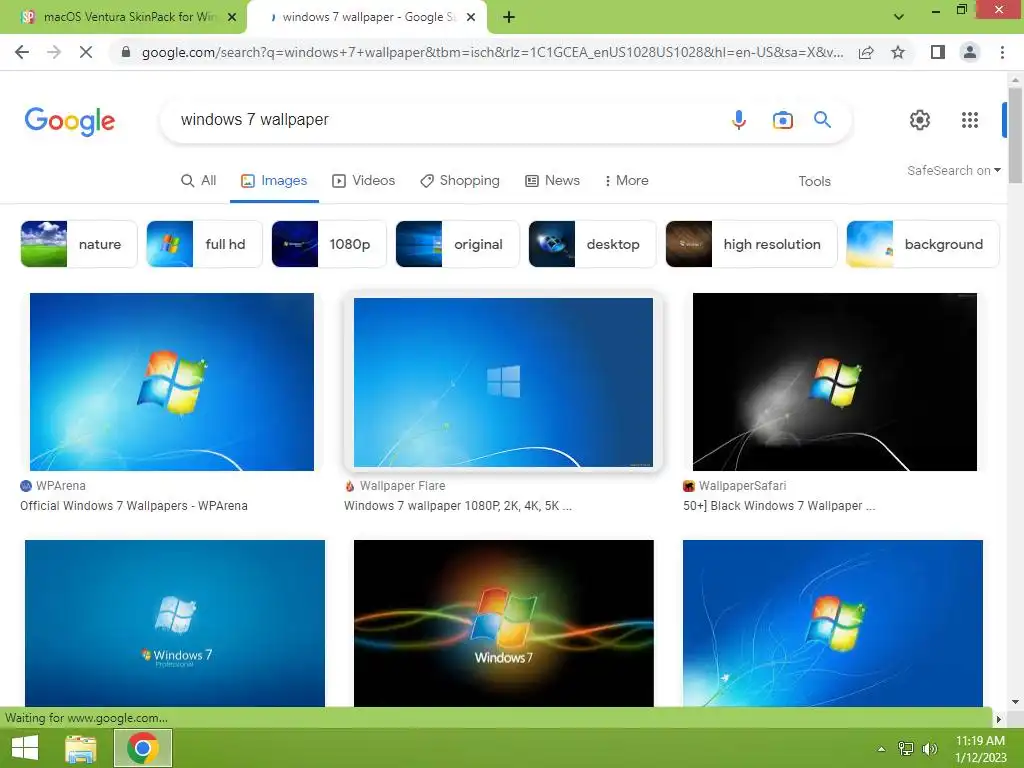Filter by original chip
The width and height of the screenshot is (1024, 768).
pos(457,244)
